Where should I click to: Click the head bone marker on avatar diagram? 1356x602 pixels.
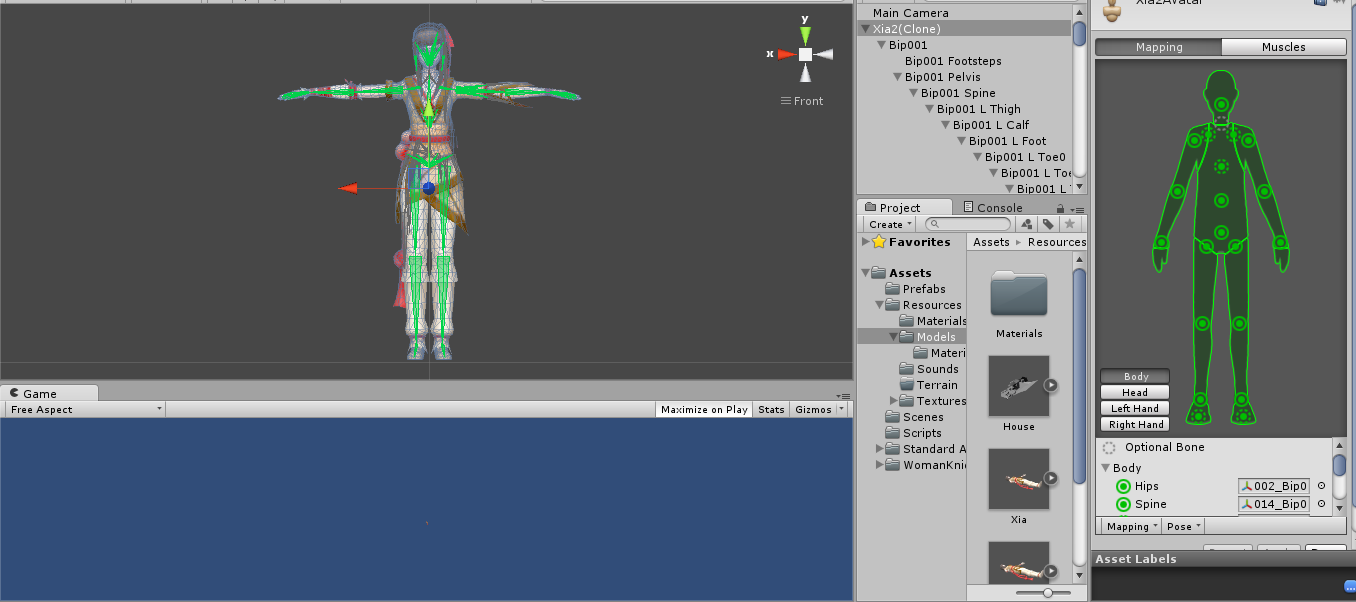point(1221,103)
